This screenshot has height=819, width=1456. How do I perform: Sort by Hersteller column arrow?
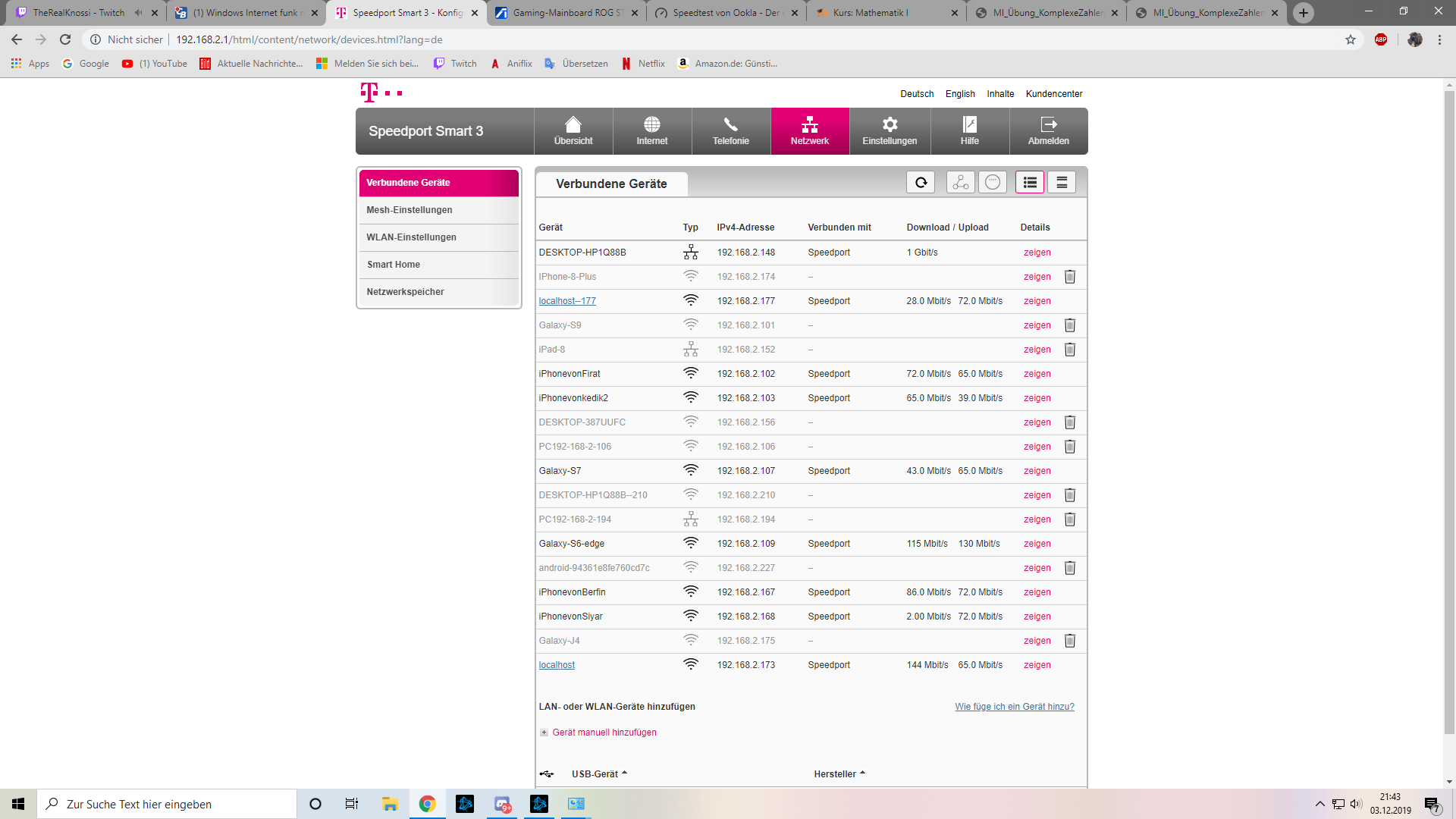(862, 773)
